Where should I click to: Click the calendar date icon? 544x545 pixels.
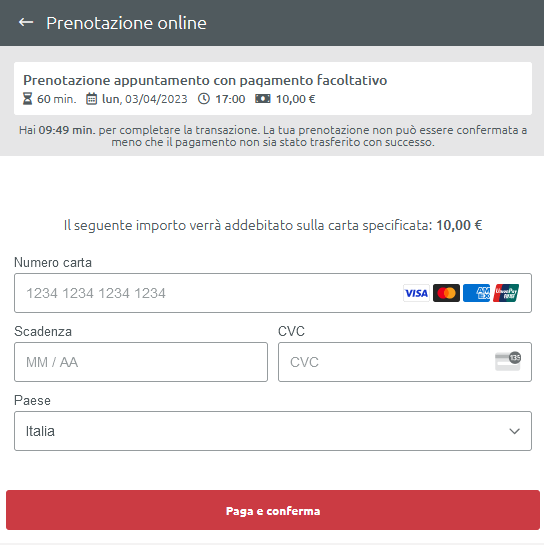(91, 99)
